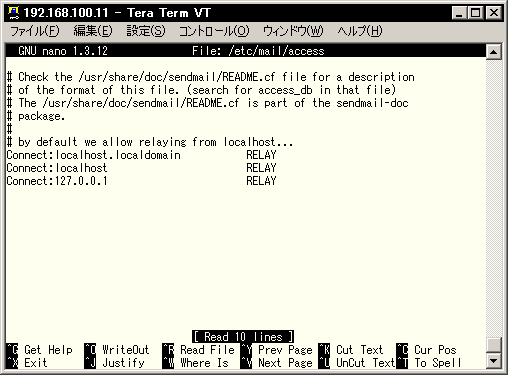Screen dimensions: 508x375
Task: Click the 'Connect:localhost' entry line
Action: click(x=141, y=168)
